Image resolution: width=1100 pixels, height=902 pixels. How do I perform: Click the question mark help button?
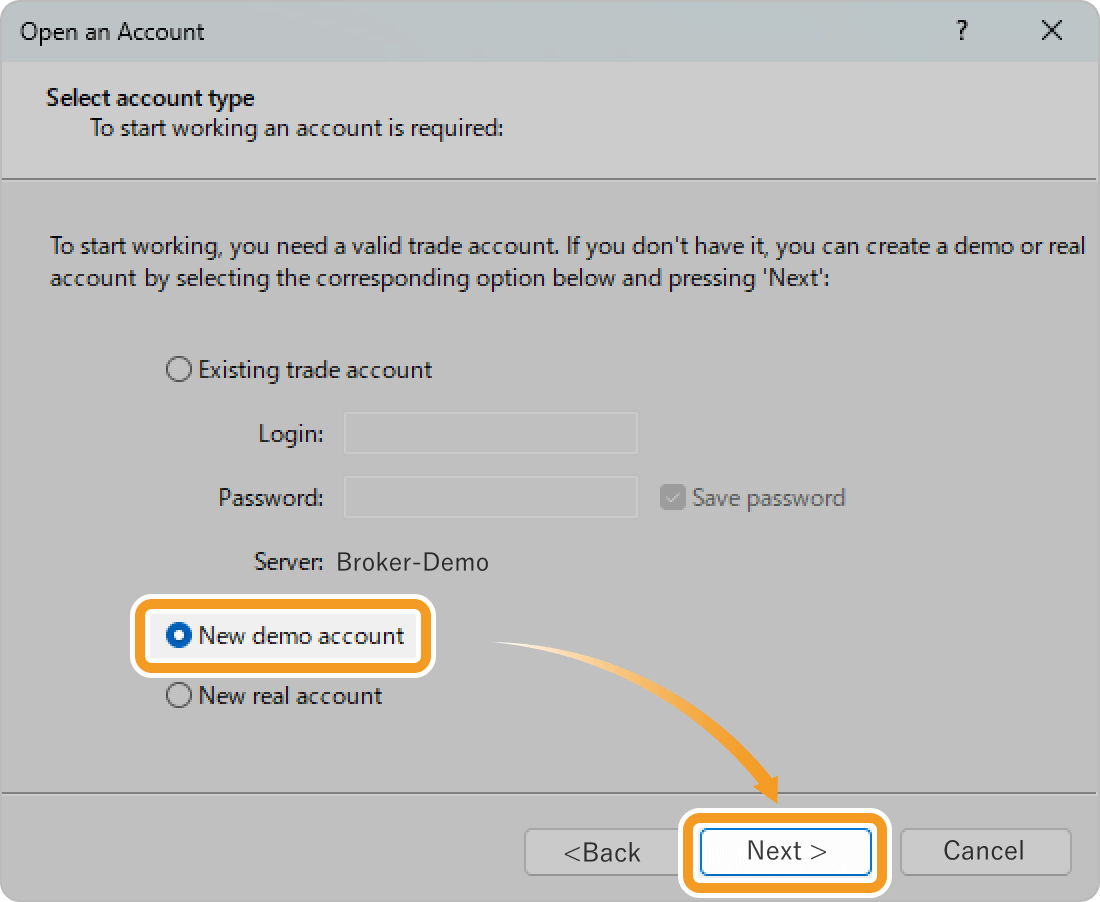[962, 31]
